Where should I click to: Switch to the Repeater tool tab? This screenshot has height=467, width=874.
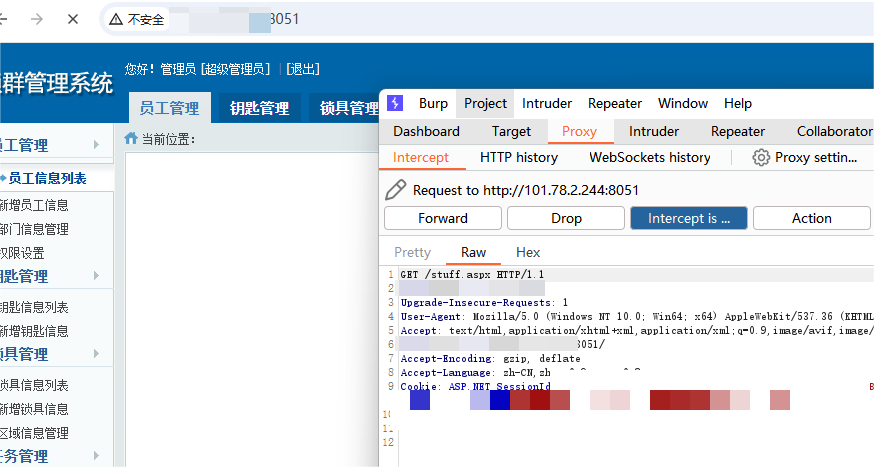click(x=737, y=132)
